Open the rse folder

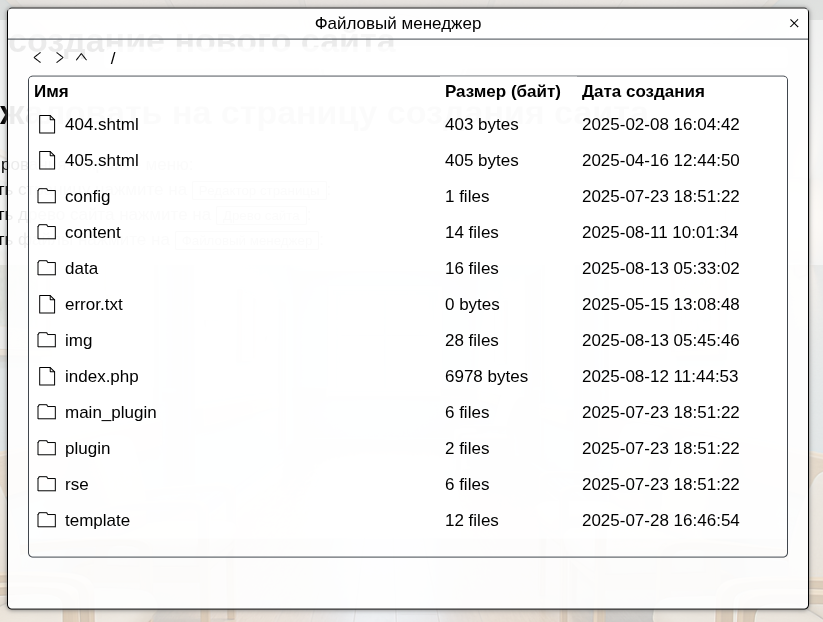click(x=77, y=484)
